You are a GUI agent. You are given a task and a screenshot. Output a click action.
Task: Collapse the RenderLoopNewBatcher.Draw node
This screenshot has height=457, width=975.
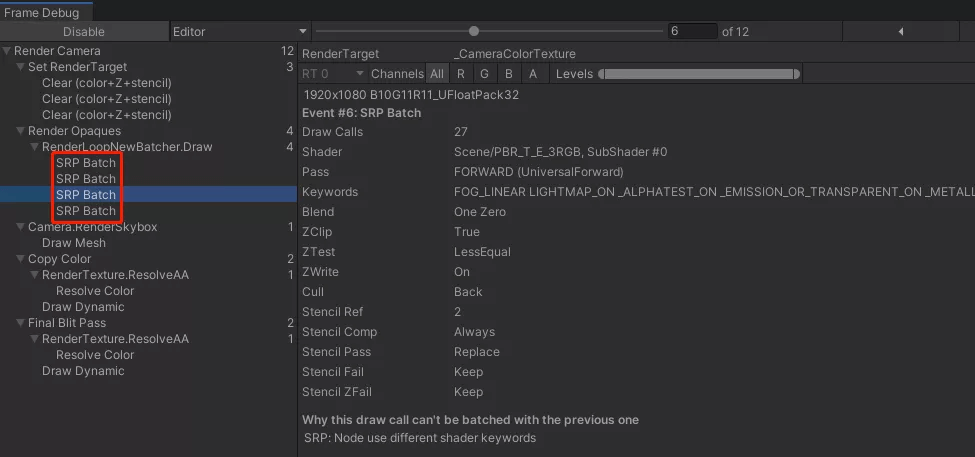(x=34, y=147)
